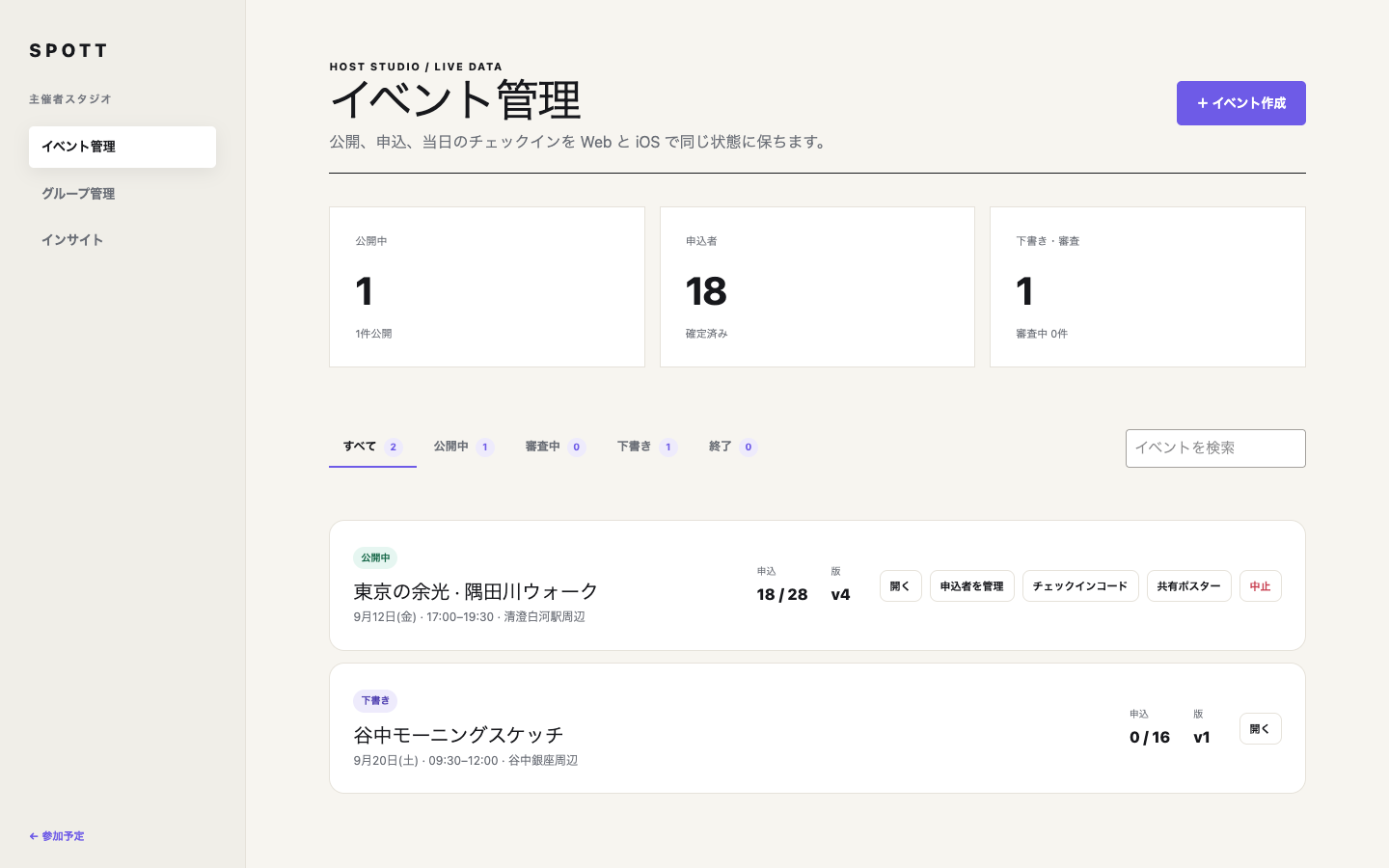The height and width of the screenshot is (868, 1389).
Task: Click チェックインコード button
Action: (x=1080, y=586)
